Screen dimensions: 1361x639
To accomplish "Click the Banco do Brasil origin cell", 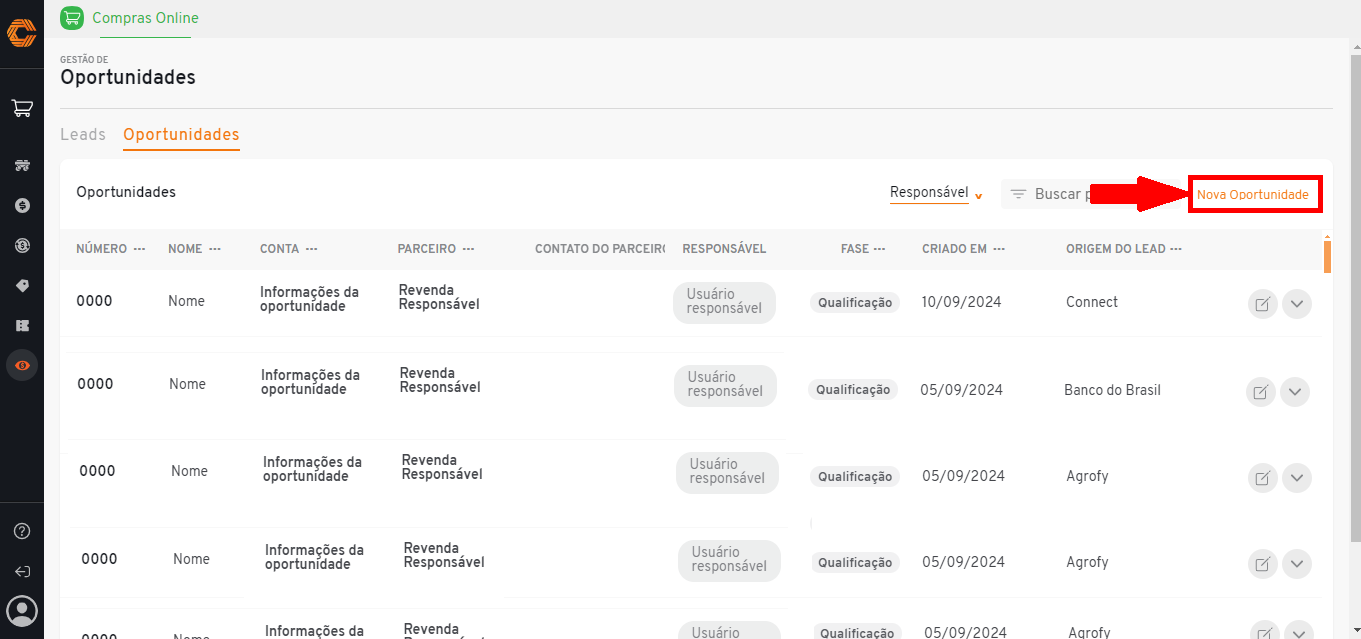I will [x=1112, y=390].
